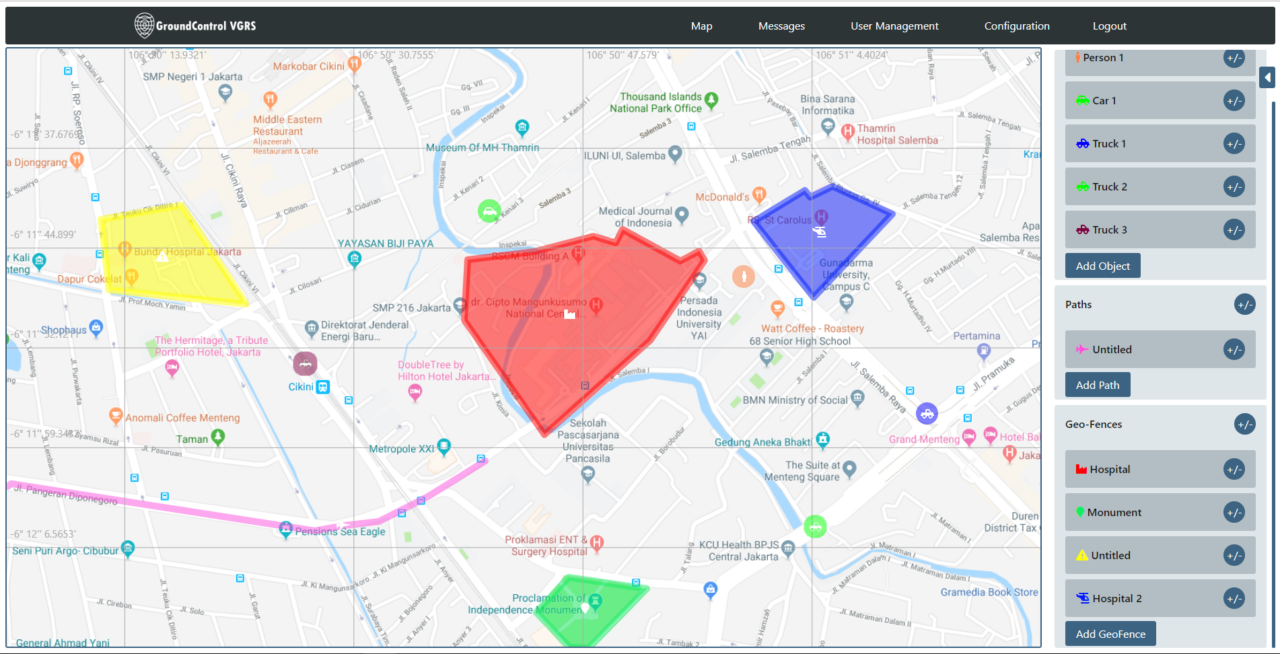1280x654 pixels.
Task: Select the Hospital 2 geofence entry
Action: (1116, 599)
